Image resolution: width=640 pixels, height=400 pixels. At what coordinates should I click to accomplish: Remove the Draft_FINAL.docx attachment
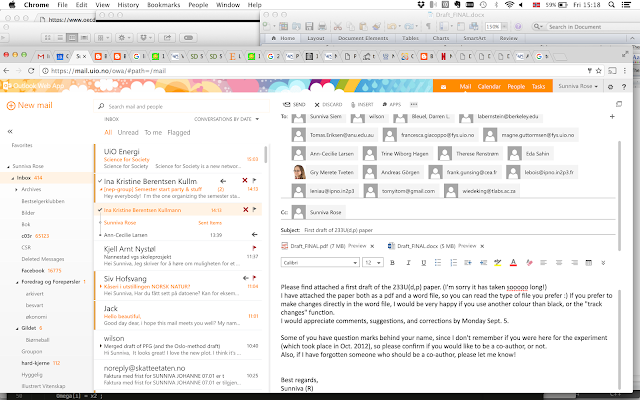point(482,246)
